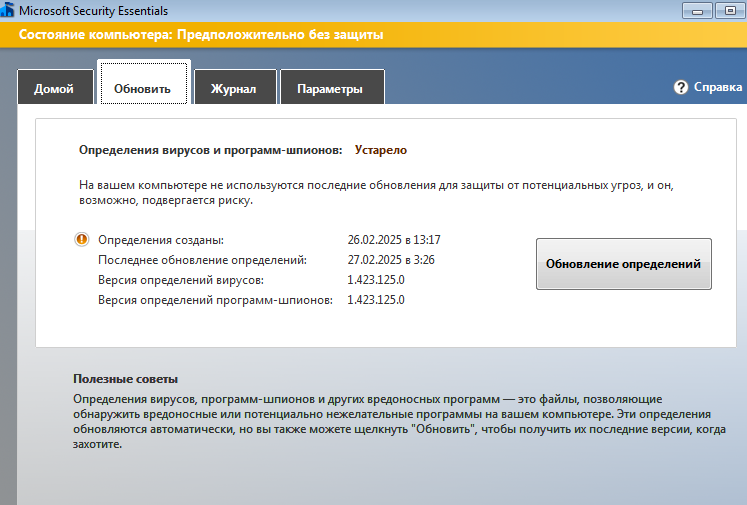Image resolution: width=747 pixels, height=505 pixels.
Task: Open the Домой tab
Action: click(55, 88)
